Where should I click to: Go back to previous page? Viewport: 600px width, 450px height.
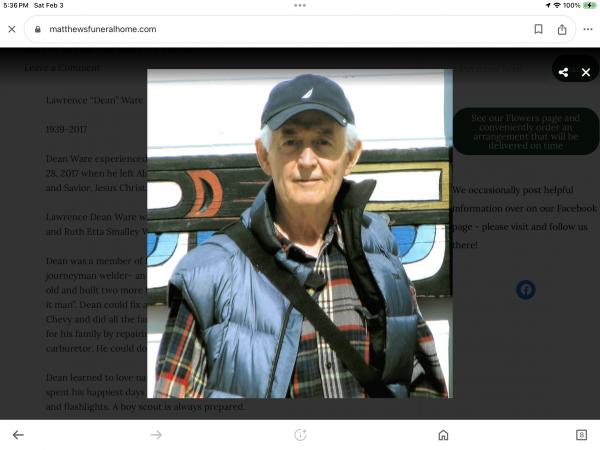tap(18, 435)
